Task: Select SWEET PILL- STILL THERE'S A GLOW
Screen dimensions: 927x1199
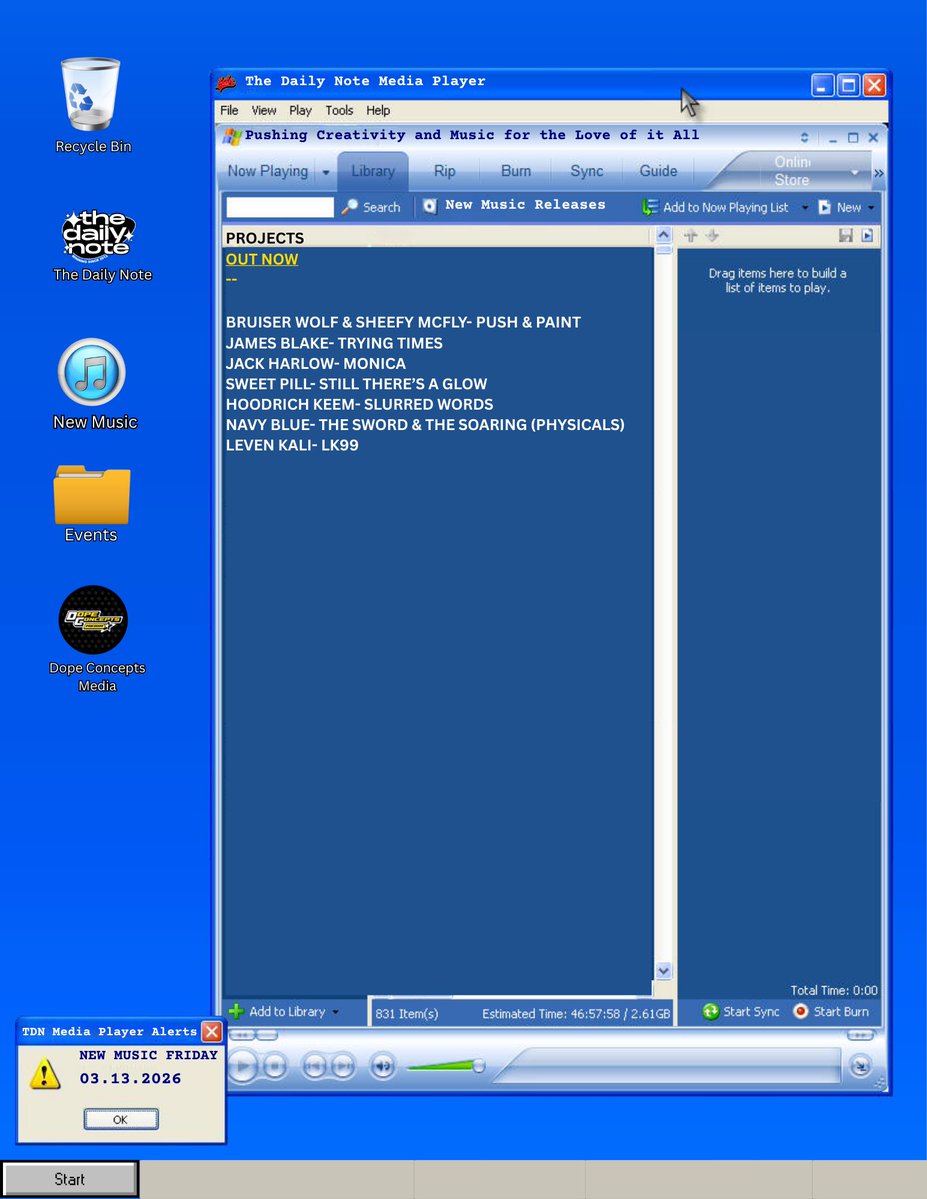Action: (x=356, y=384)
